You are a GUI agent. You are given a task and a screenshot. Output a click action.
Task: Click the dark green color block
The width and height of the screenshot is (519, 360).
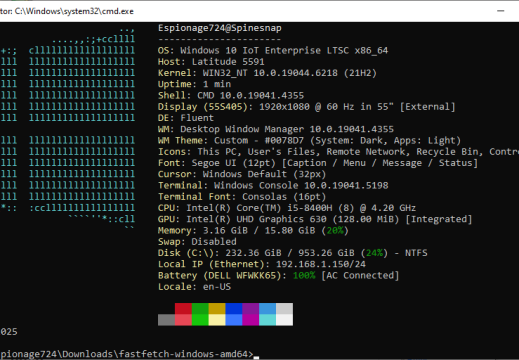click(200, 309)
